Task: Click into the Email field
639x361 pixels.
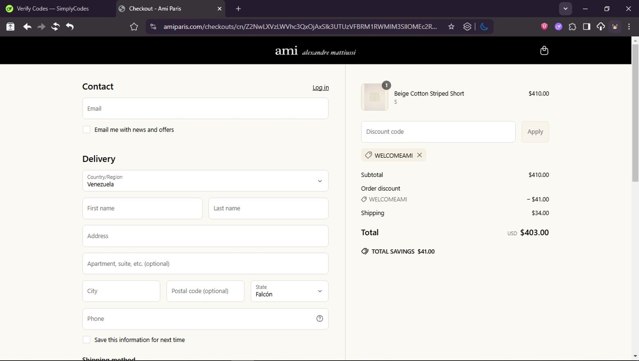Action: coord(205,108)
